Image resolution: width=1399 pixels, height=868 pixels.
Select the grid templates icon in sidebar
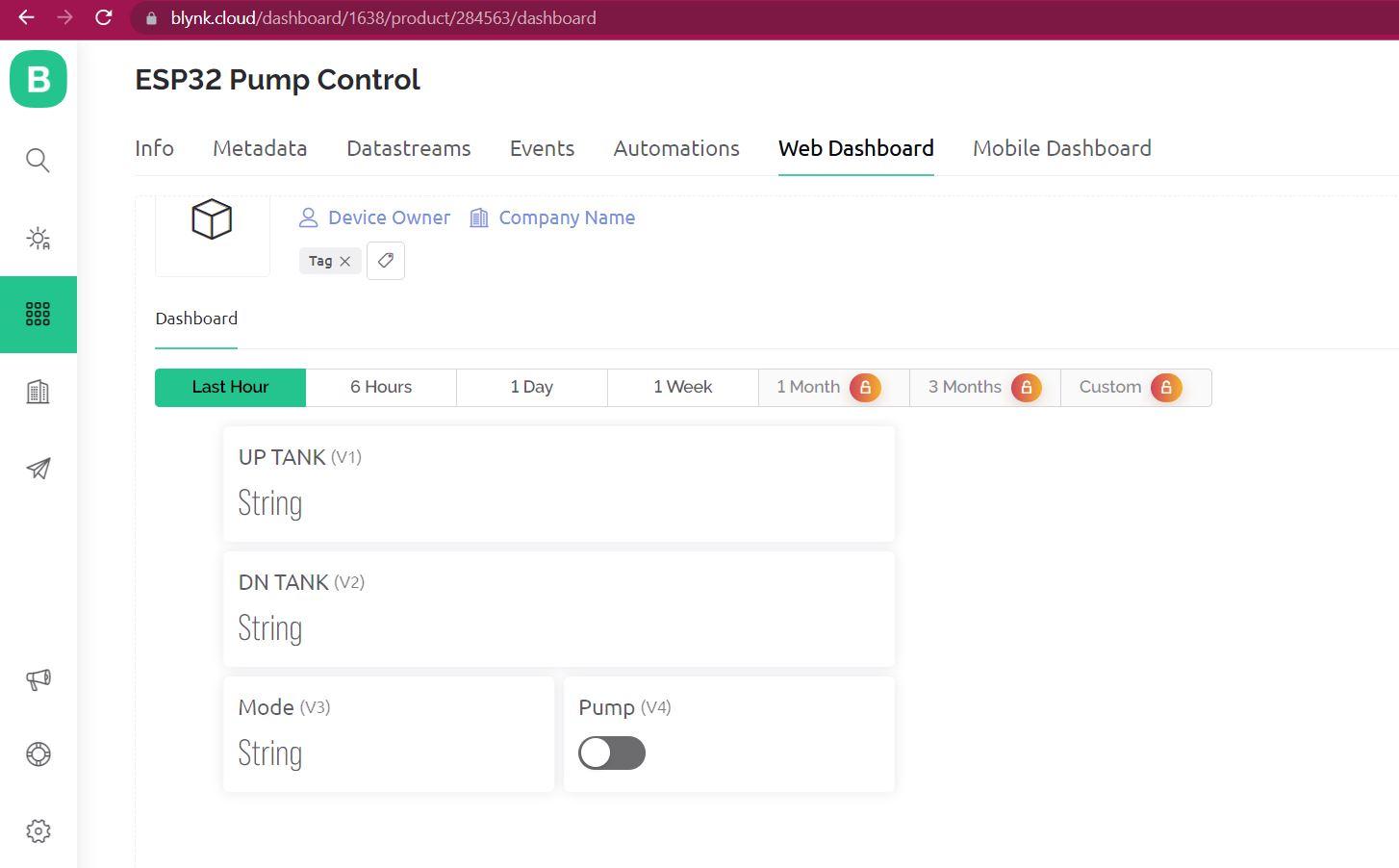click(38, 314)
